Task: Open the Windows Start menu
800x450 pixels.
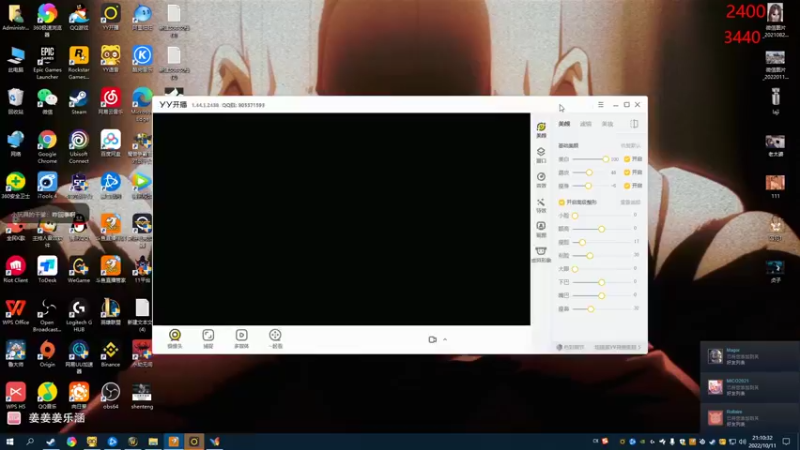Action: point(10,441)
